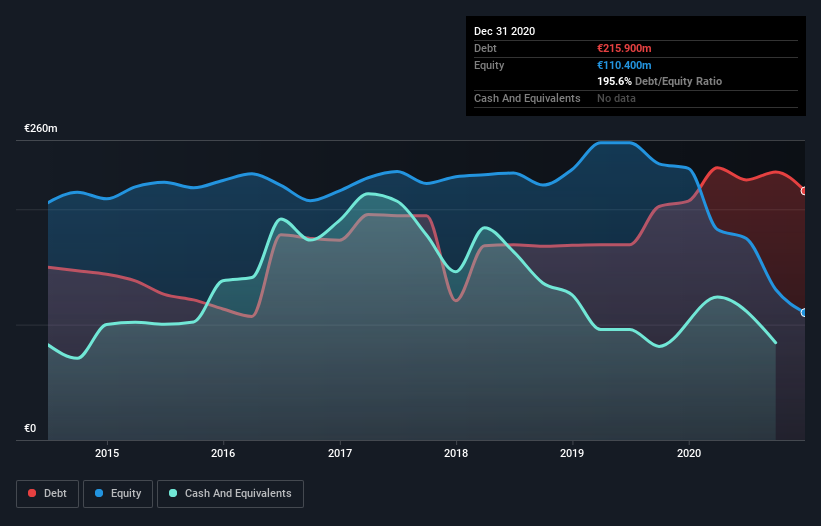Toggle Cash And Equivalents legend button
The width and height of the screenshot is (821, 526).
[x=230, y=494]
